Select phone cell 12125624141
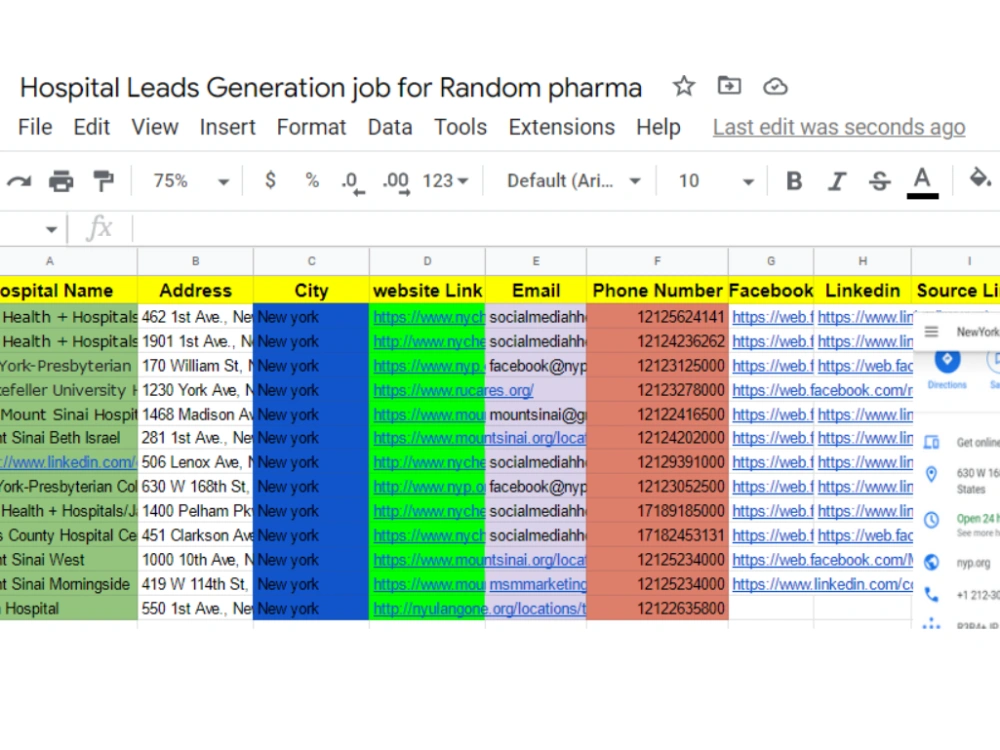The width and height of the screenshot is (1000, 750). (x=657, y=317)
